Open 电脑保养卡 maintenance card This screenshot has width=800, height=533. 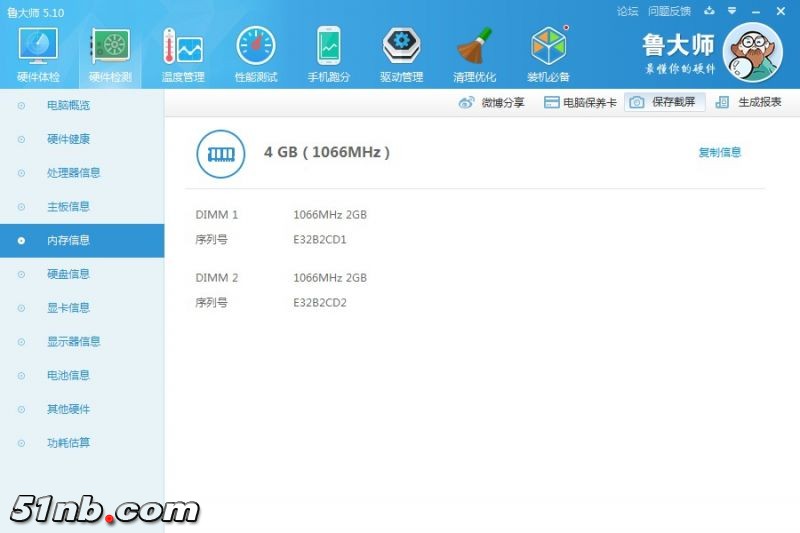click(580, 102)
